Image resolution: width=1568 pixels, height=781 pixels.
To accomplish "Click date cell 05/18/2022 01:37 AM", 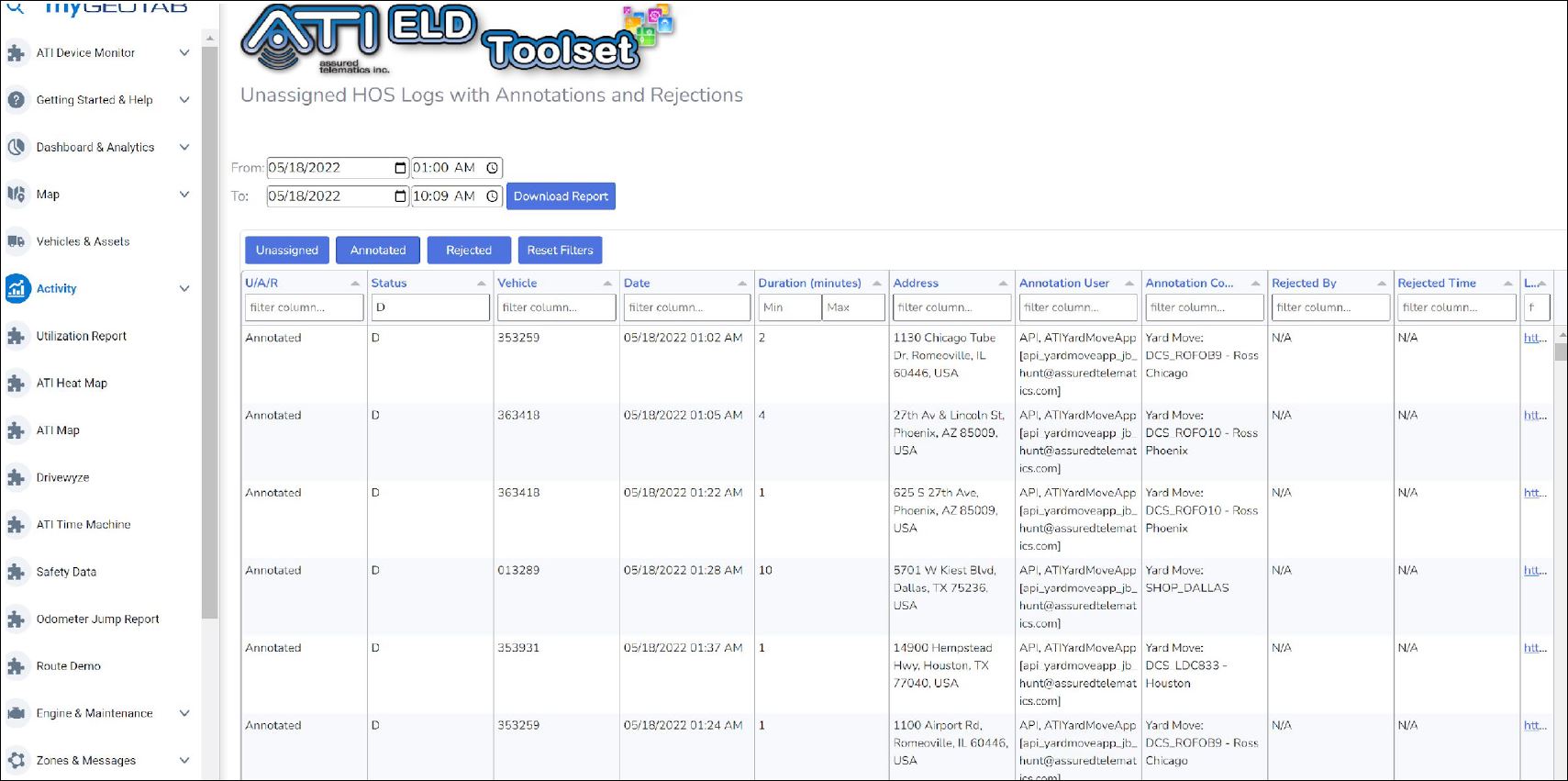I will pyautogui.click(x=683, y=648).
